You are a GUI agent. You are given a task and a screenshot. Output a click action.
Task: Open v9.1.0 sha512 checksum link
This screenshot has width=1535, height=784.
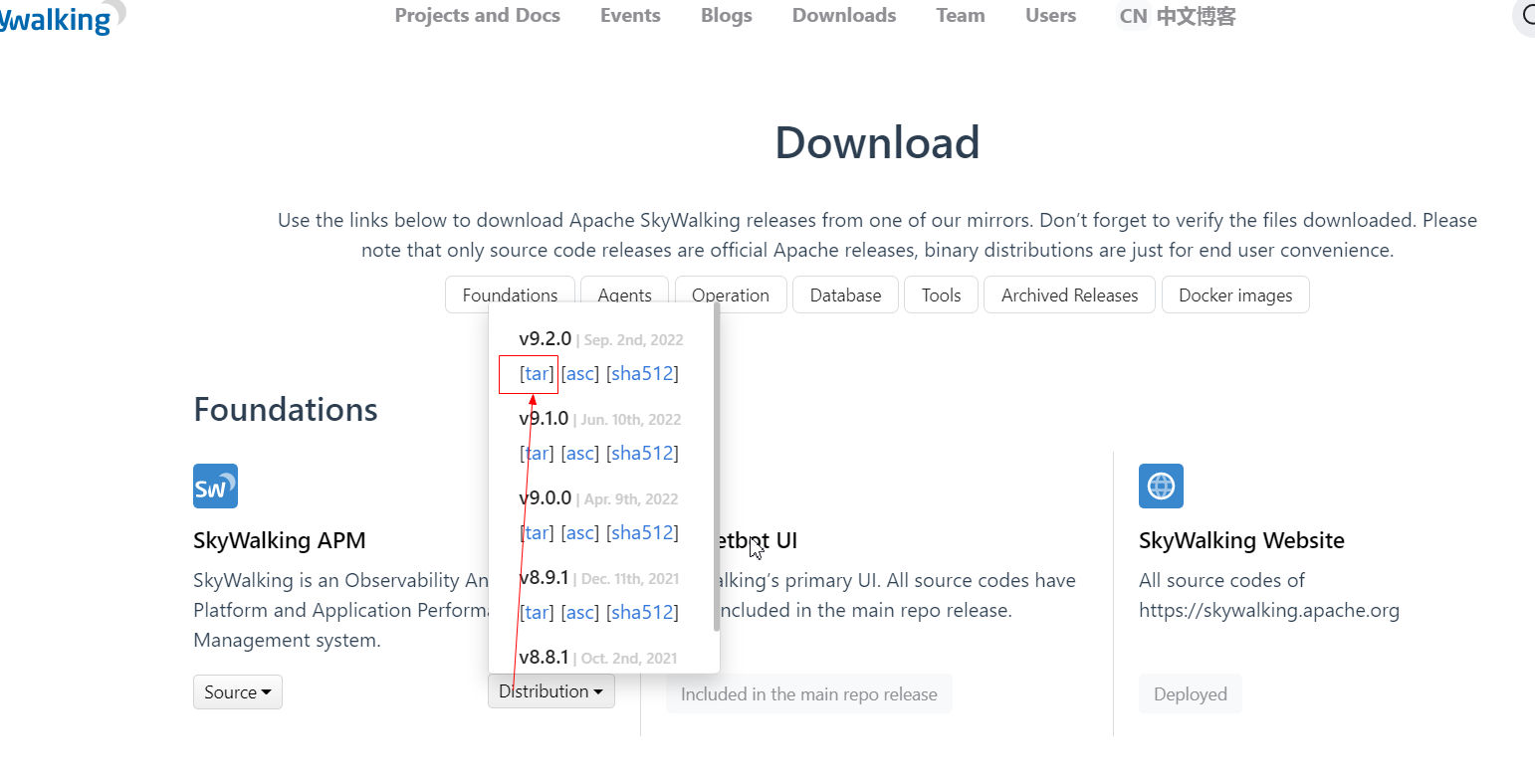point(642,453)
